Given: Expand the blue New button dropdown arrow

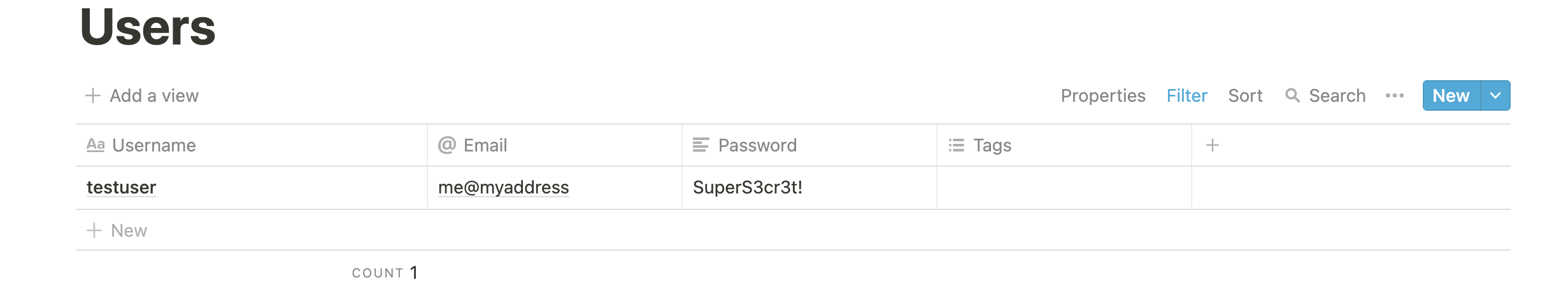Looking at the screenshot, I should click(1495, 95).
